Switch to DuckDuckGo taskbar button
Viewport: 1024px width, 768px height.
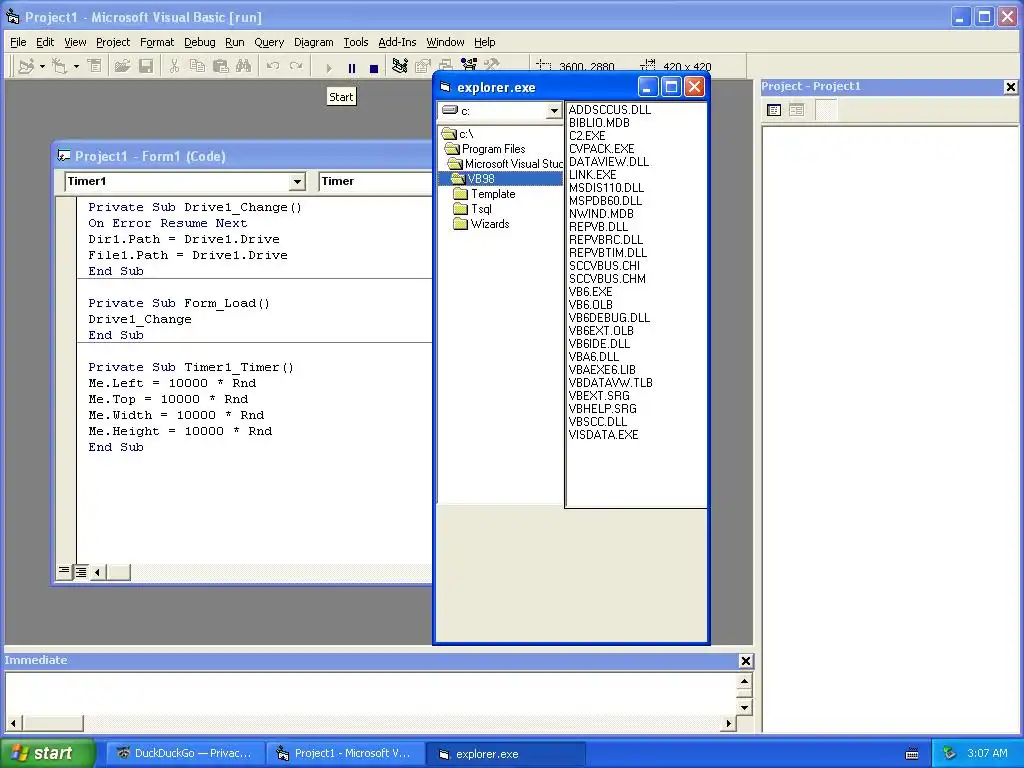pyautogui.click(x=185, y=753)
